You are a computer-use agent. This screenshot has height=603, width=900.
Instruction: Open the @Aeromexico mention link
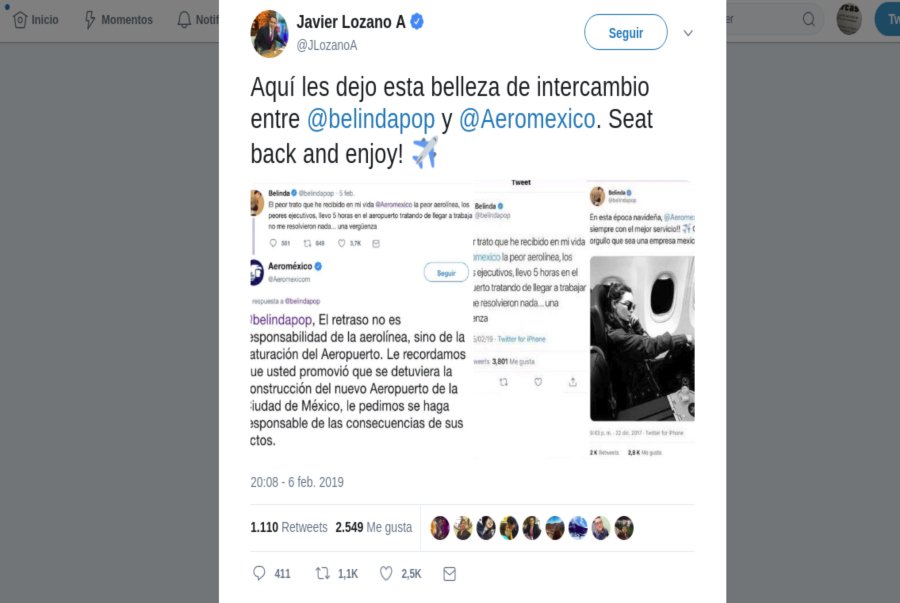pos(527,119)
